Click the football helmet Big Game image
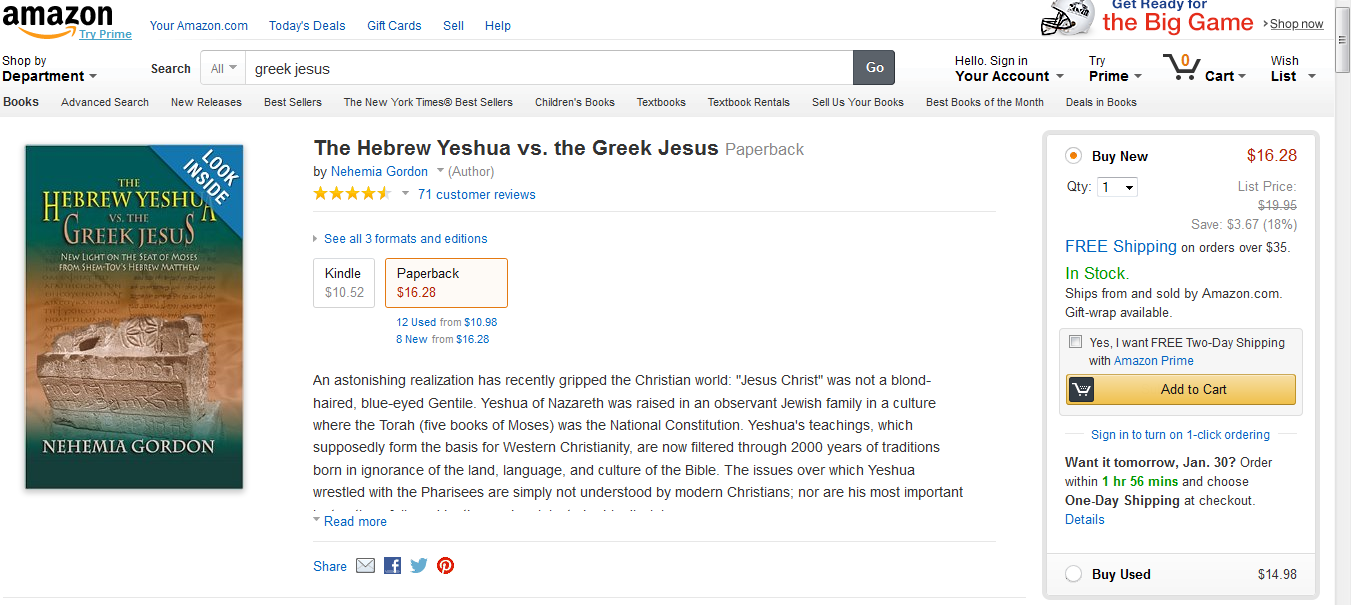 [1067, 18]
